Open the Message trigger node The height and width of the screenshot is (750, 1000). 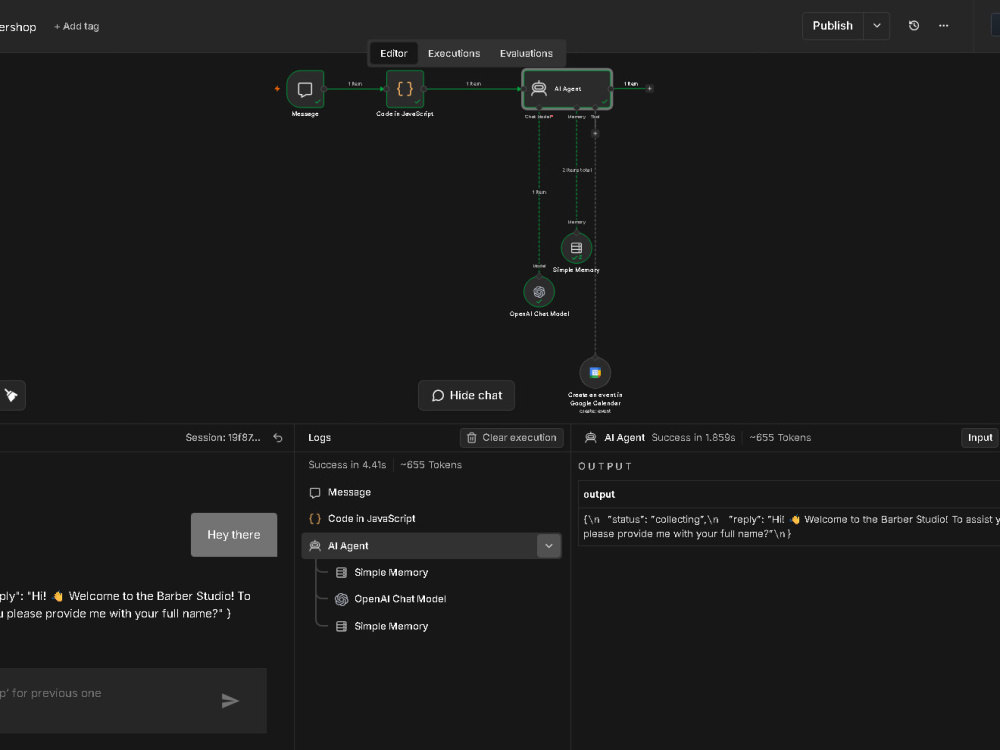click(305, 89)
